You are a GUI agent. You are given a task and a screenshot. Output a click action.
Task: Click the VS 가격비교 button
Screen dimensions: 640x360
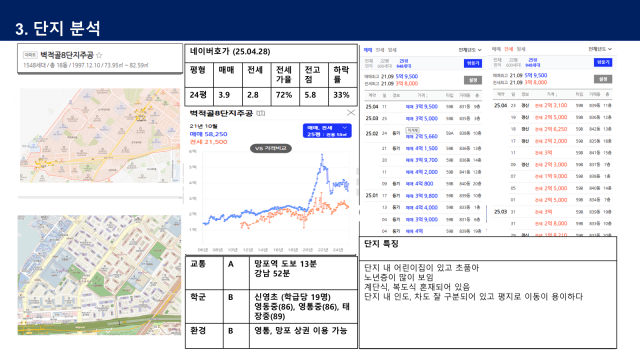[x=271, y=148]
